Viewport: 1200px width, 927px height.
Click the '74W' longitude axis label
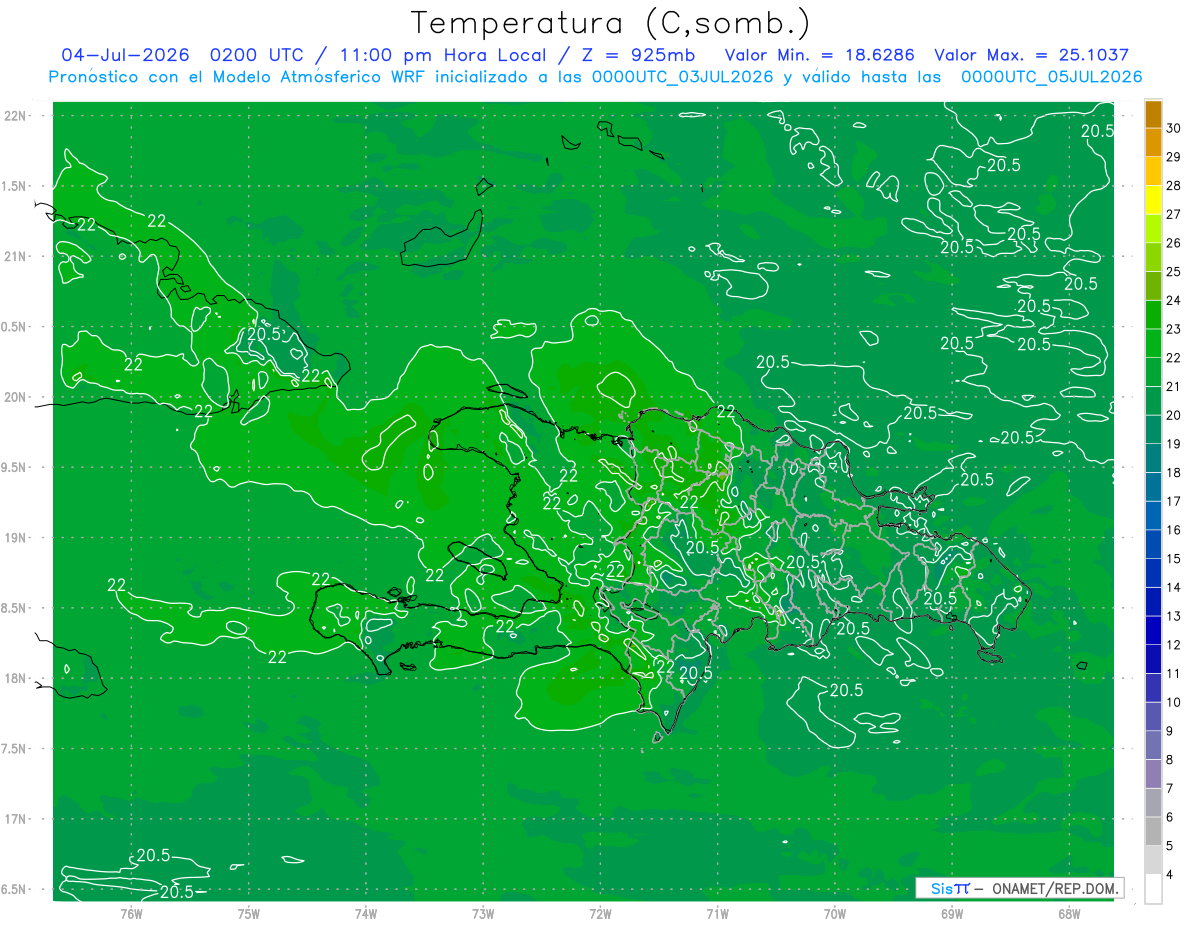pyautogui.click(x=365, y=913)
